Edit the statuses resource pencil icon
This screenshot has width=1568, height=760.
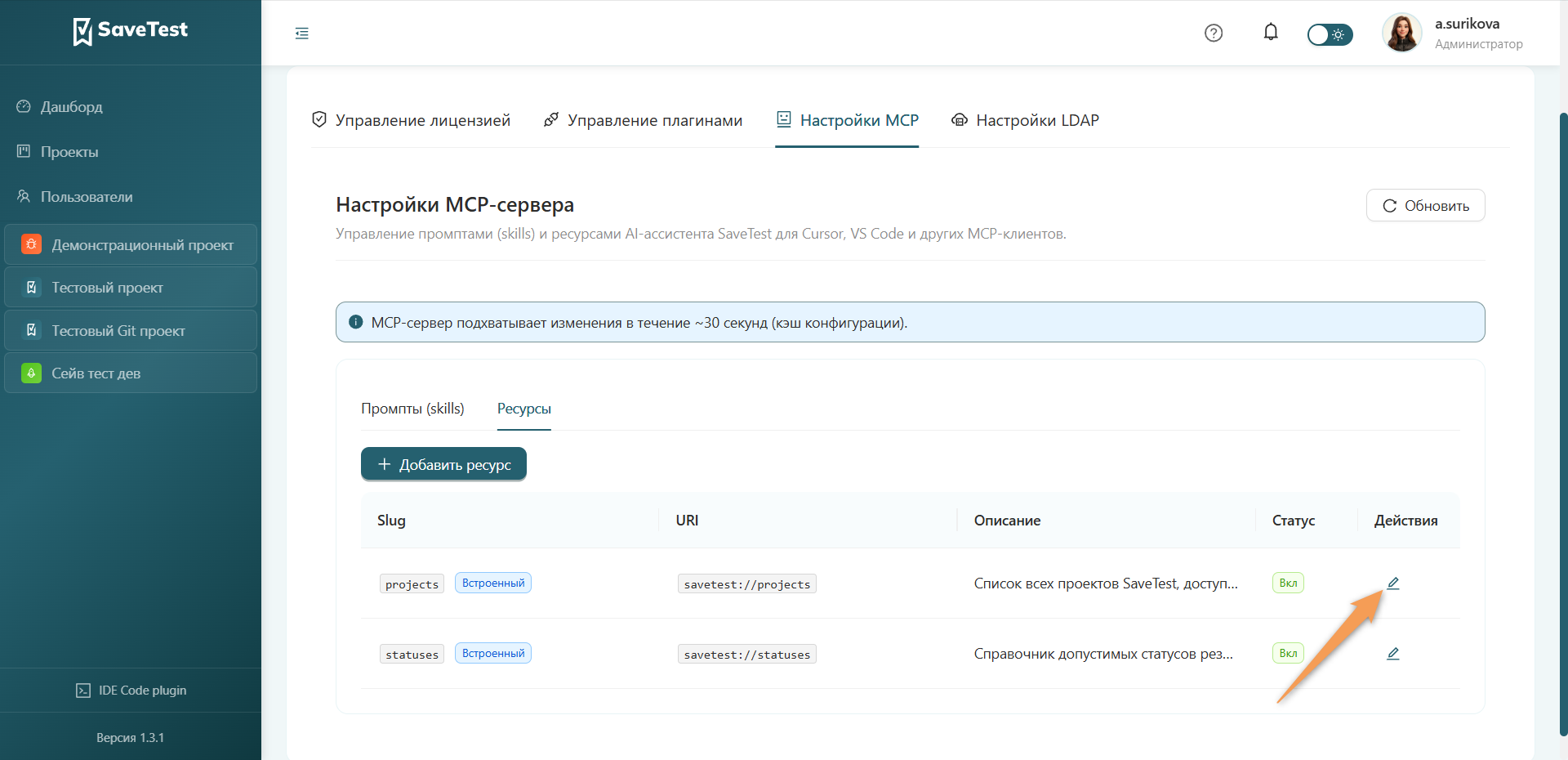(1393, 654)
